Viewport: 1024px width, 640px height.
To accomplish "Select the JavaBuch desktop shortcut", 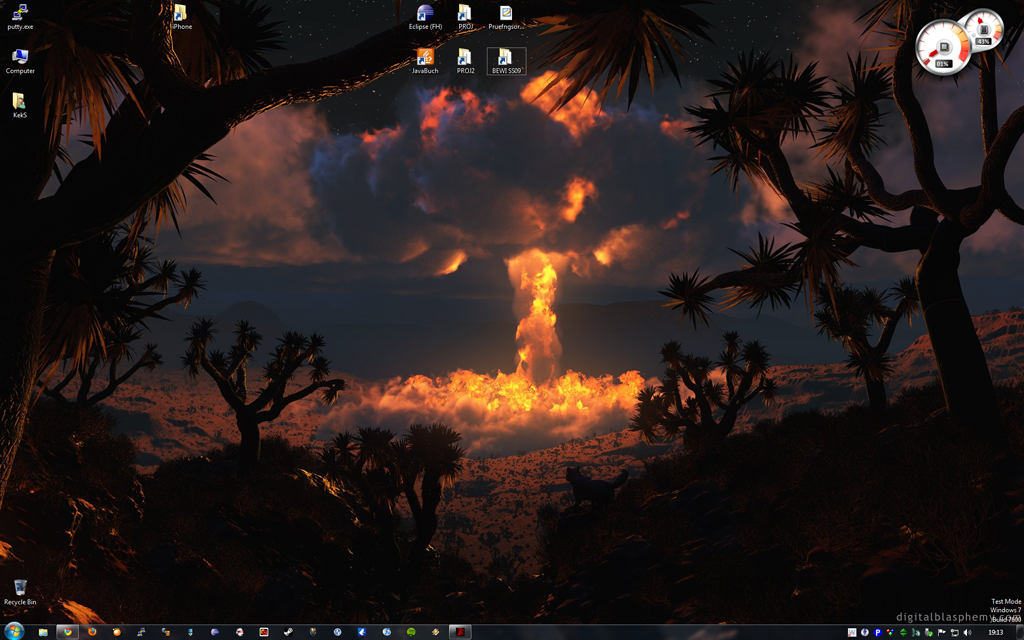I will click(x=425, y=59).
